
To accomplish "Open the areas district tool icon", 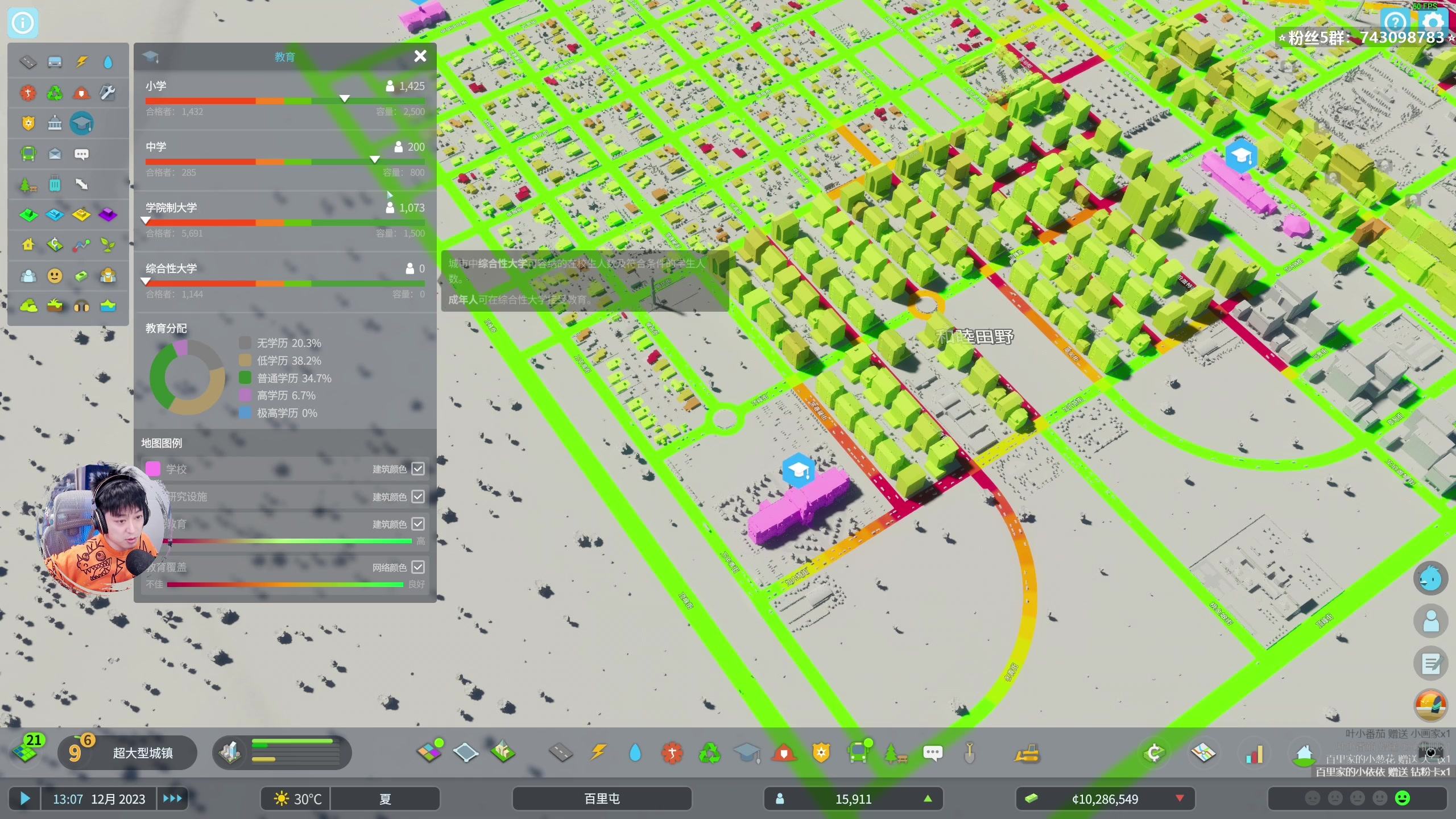I will [x=466, y=752].
